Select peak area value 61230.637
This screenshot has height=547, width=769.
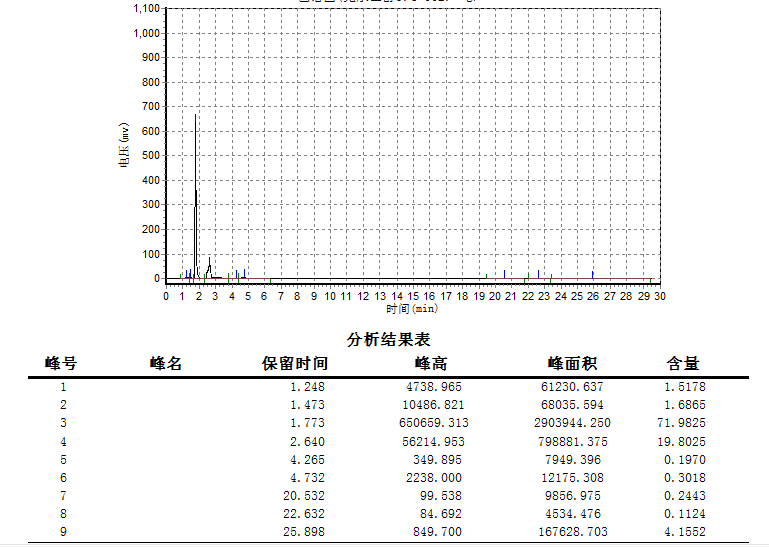coord(572,387)
